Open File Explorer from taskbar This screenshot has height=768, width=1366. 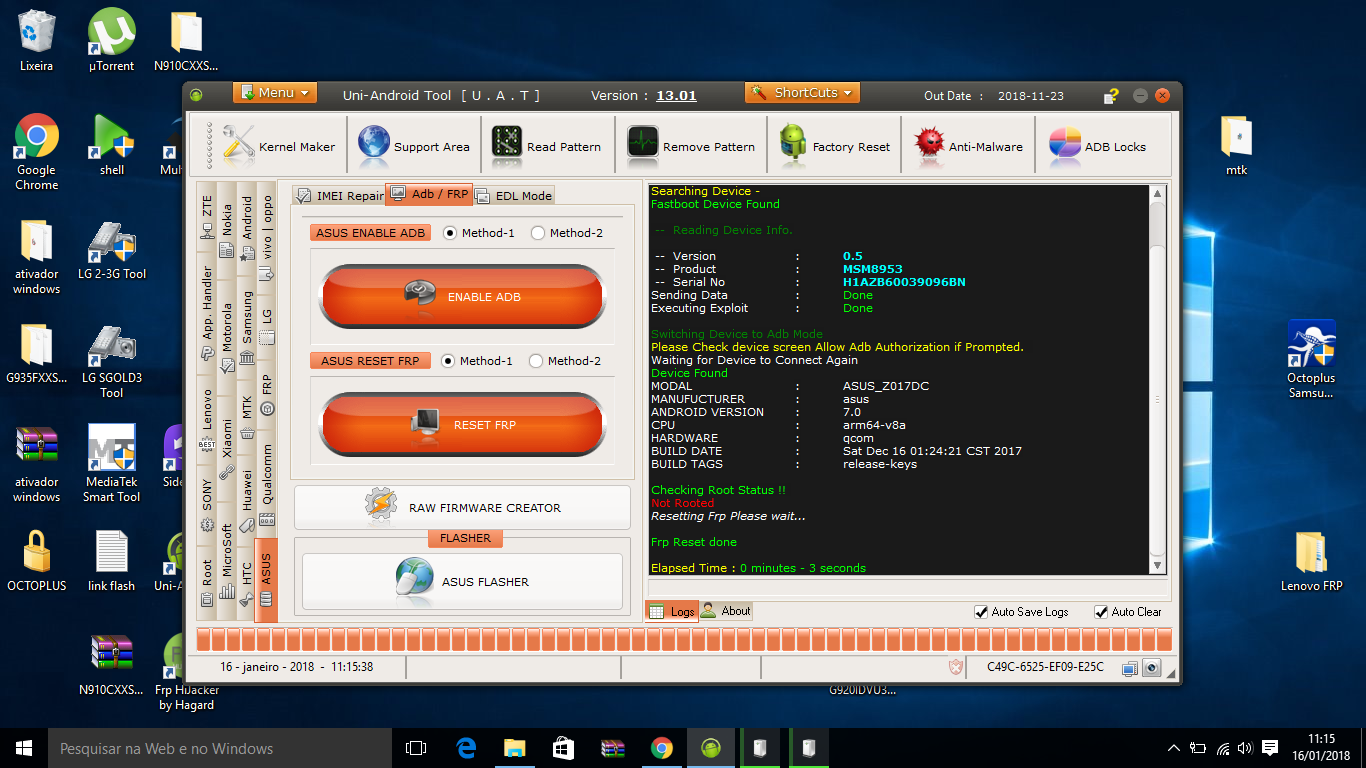coord(514,748)
